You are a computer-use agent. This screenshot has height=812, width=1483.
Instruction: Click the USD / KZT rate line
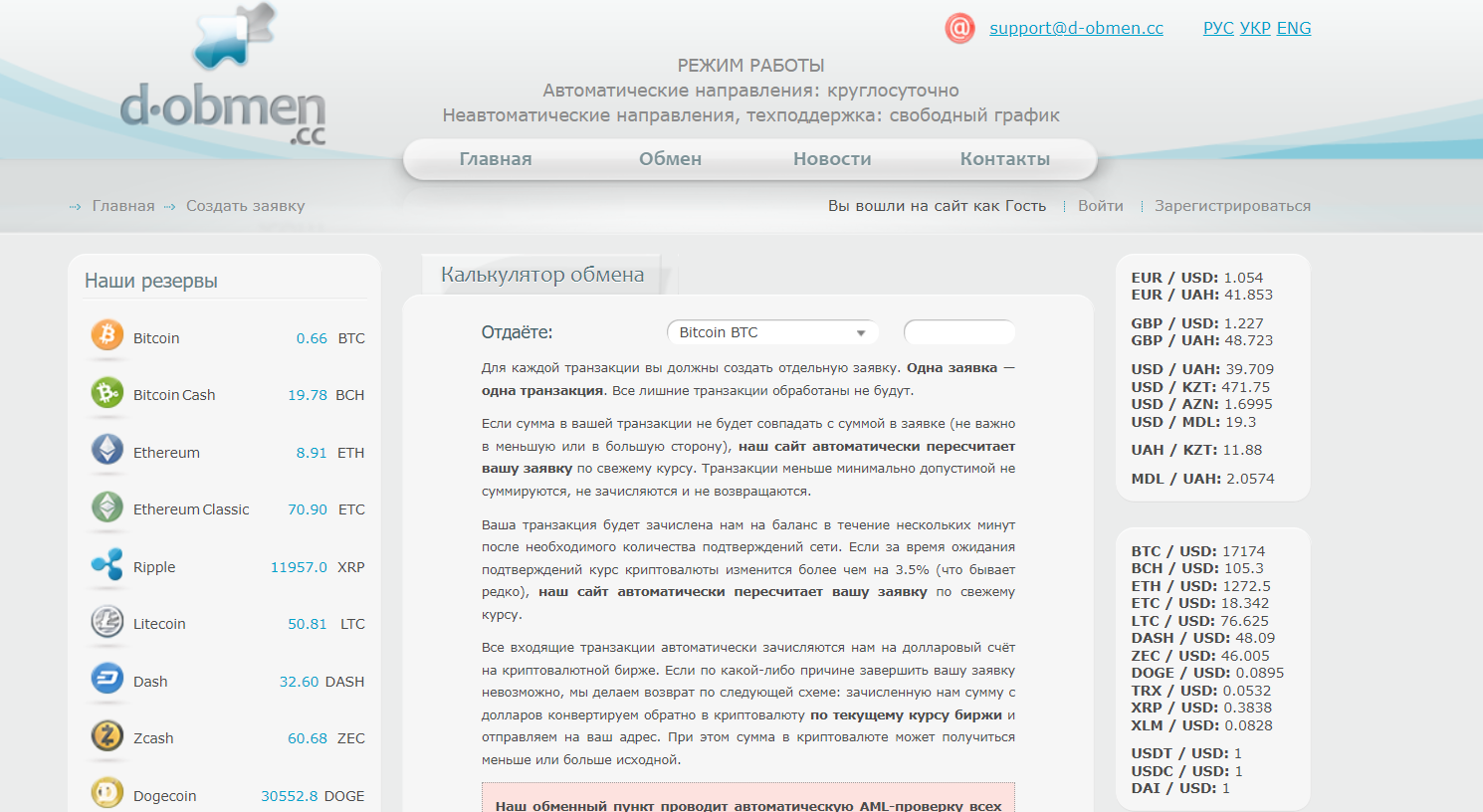[x=1200, y=387]
